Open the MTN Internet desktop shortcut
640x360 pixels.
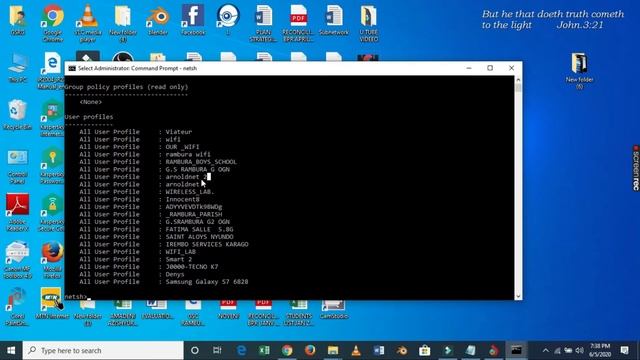pos(52,303)
